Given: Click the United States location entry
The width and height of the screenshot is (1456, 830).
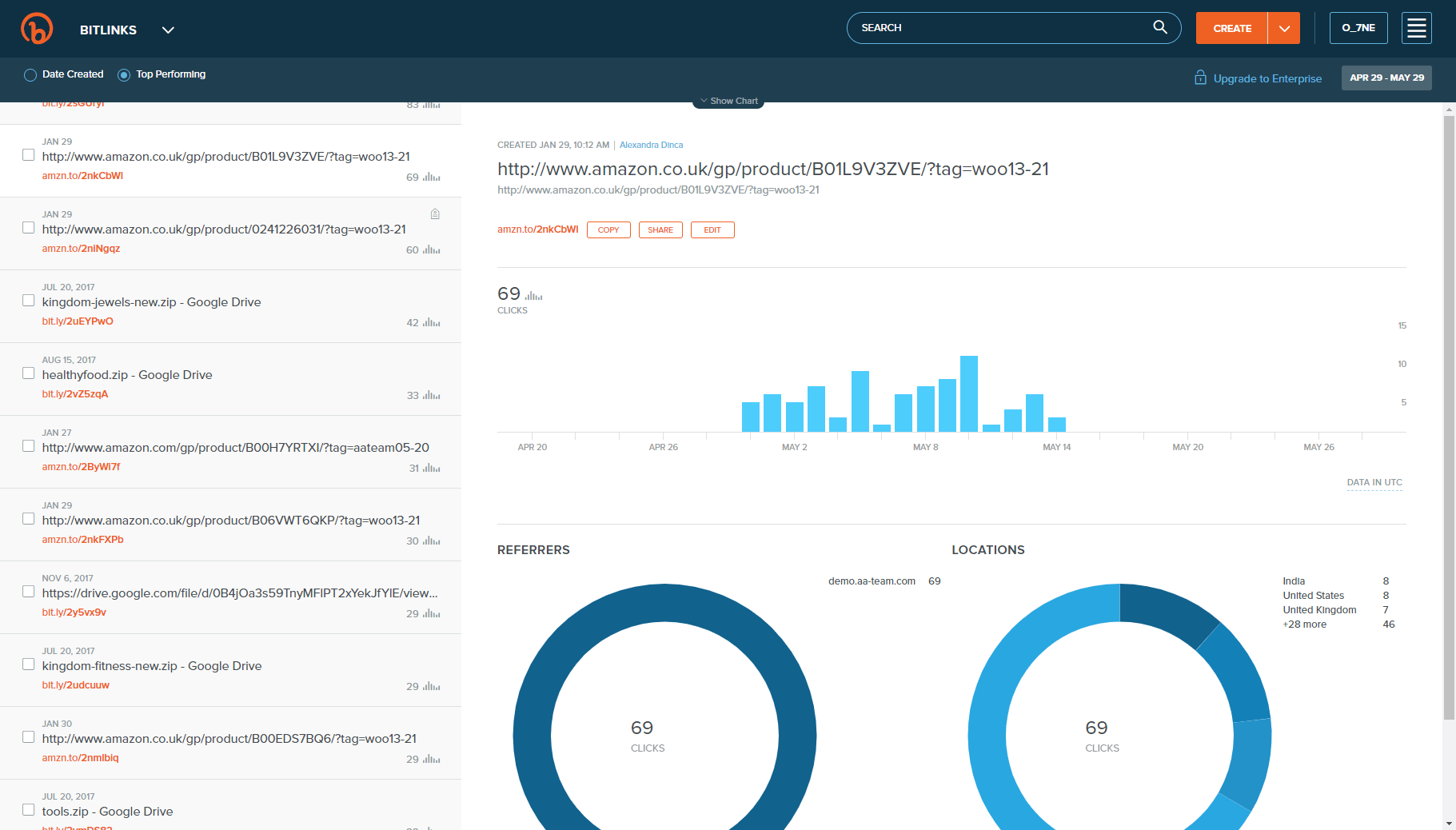Looking at the screenshot, I should click(1314, 596).
